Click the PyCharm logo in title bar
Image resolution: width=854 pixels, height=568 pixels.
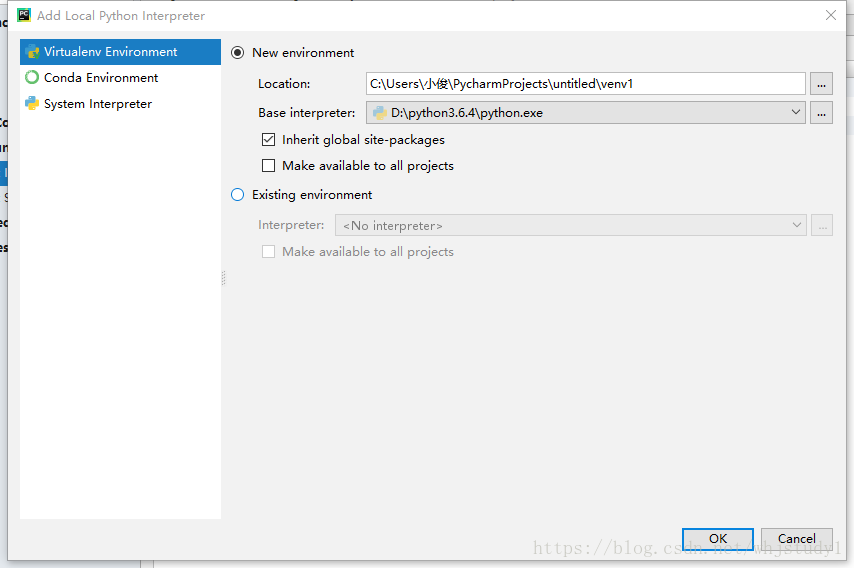(24, 15)
